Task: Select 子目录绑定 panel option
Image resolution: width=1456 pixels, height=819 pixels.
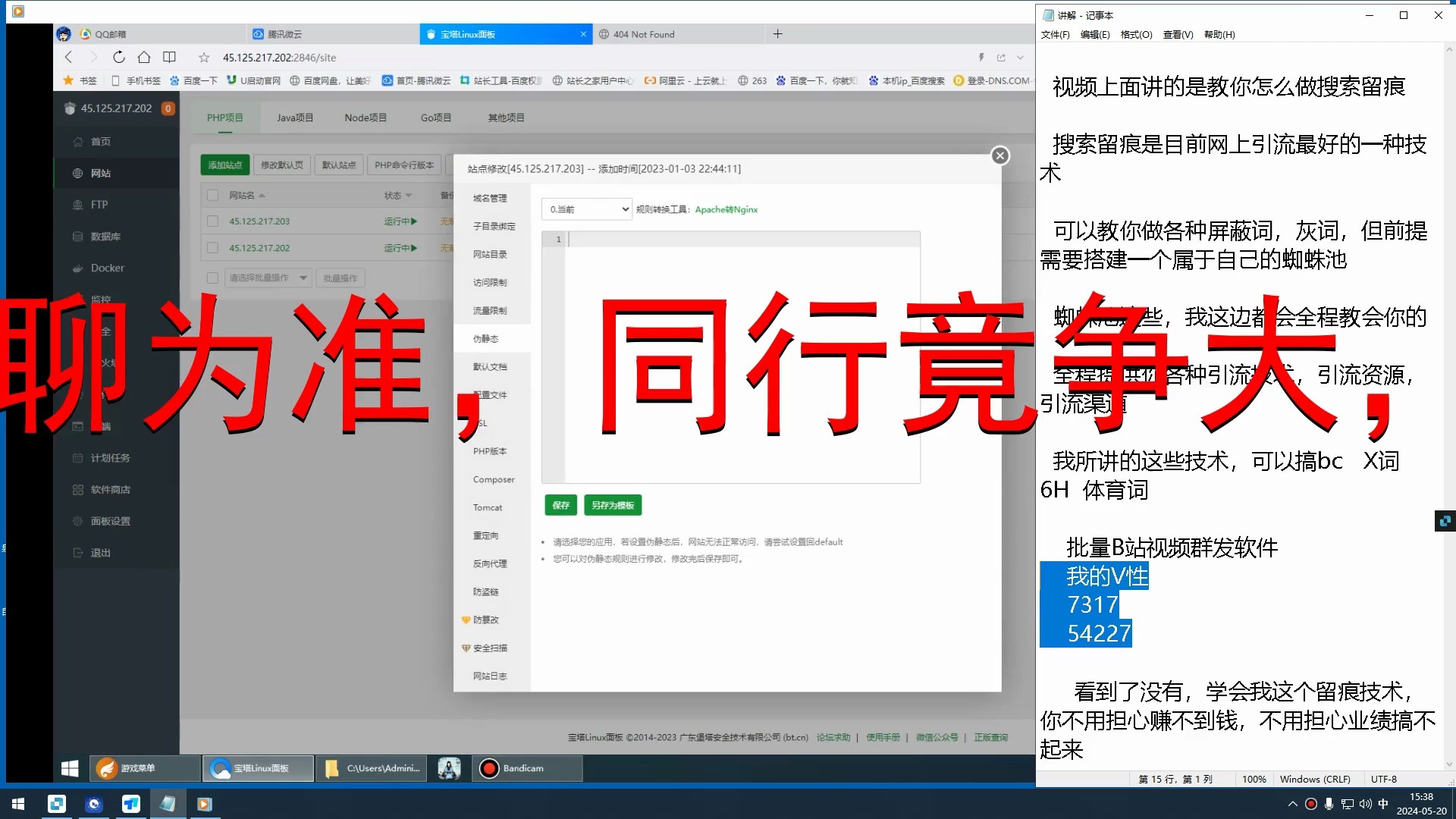Action: click(494, 225)
